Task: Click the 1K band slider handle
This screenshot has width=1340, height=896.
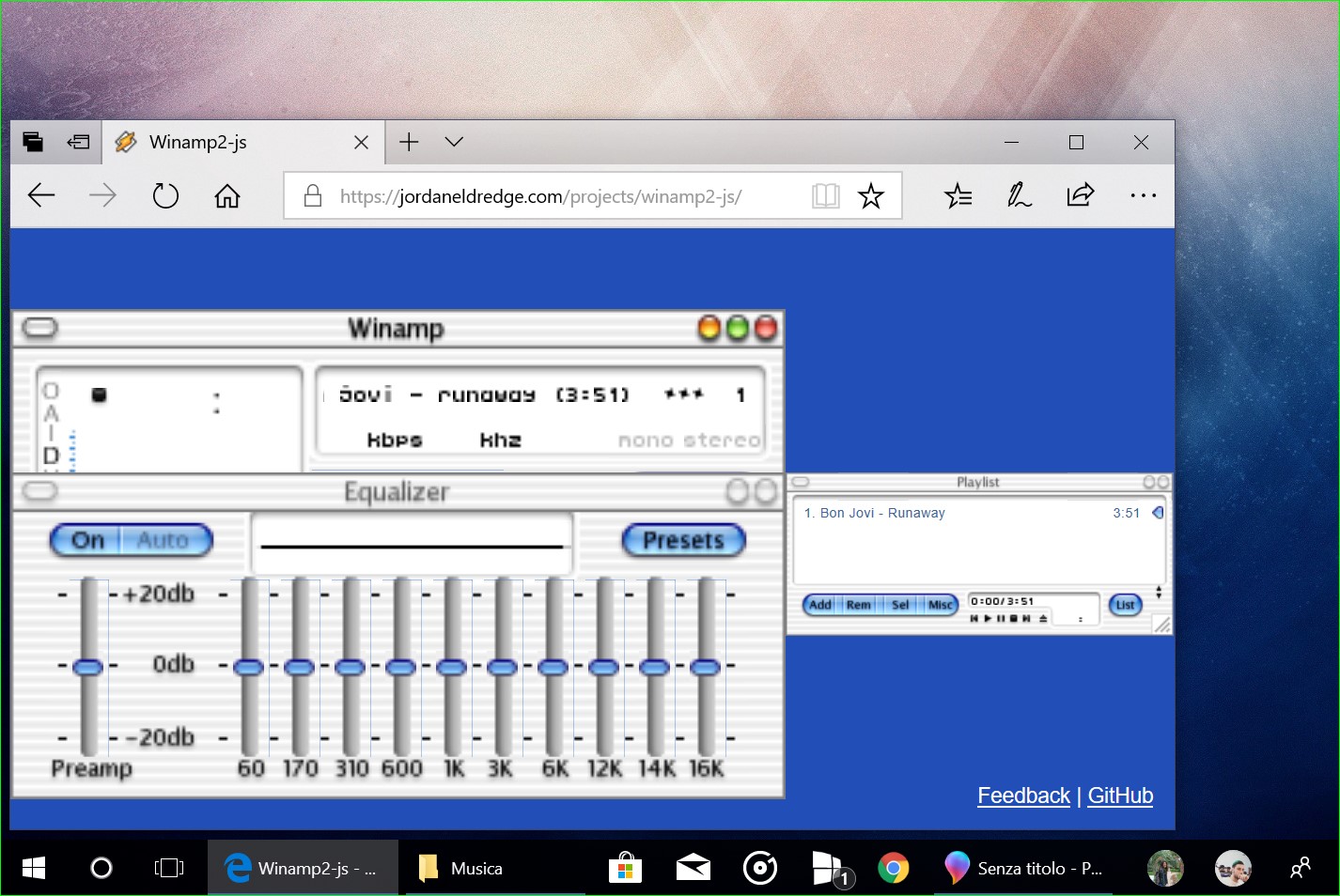Action: pos(452,667)
